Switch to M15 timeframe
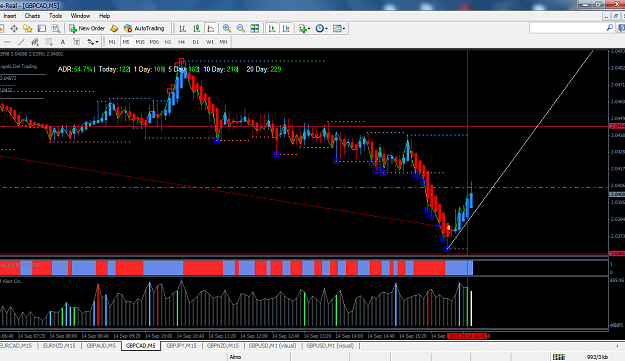625x361 pixels. [x=140, y=42]
